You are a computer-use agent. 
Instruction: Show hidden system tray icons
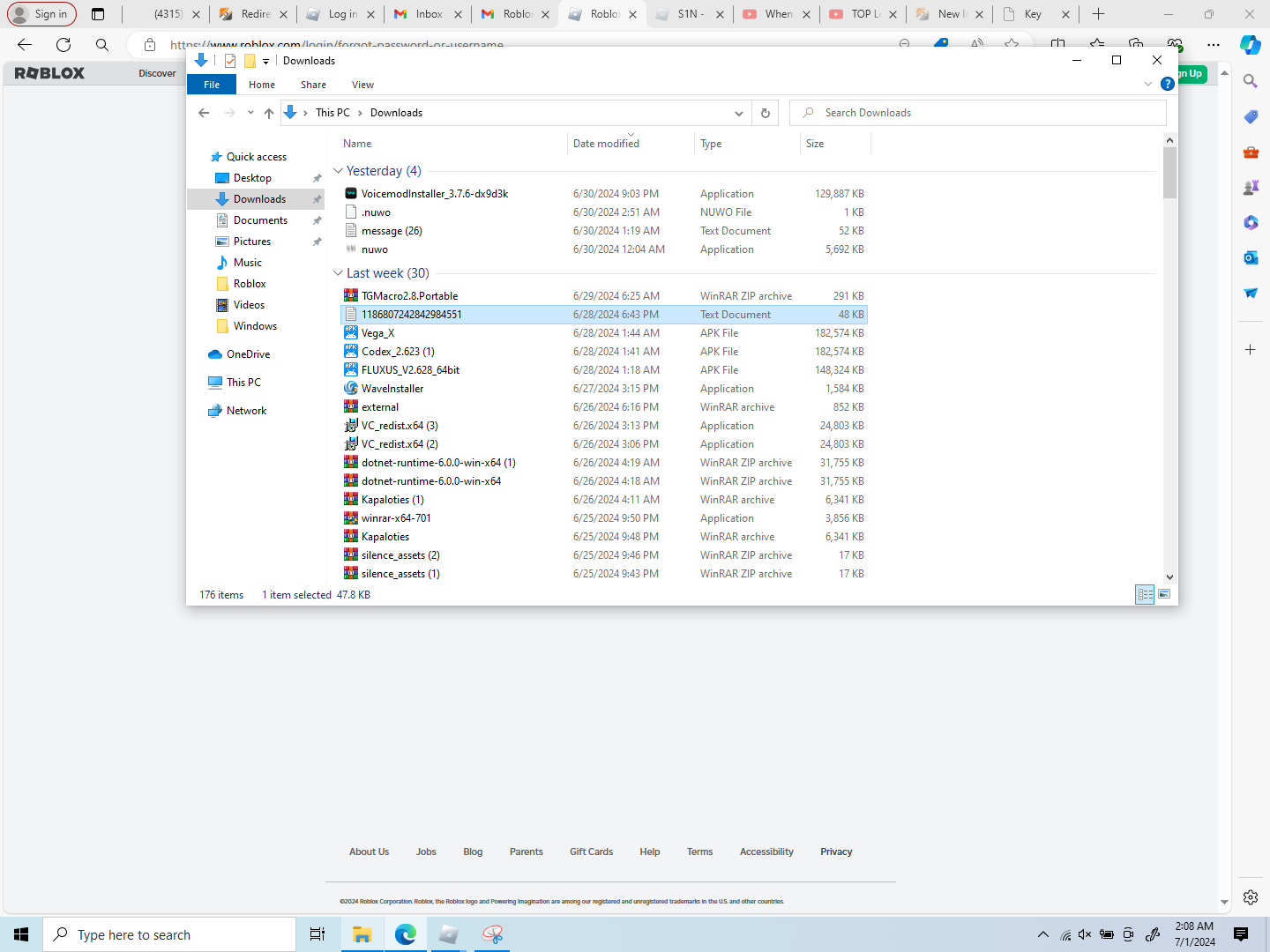pyautogui.click(x=1043, y=934)
